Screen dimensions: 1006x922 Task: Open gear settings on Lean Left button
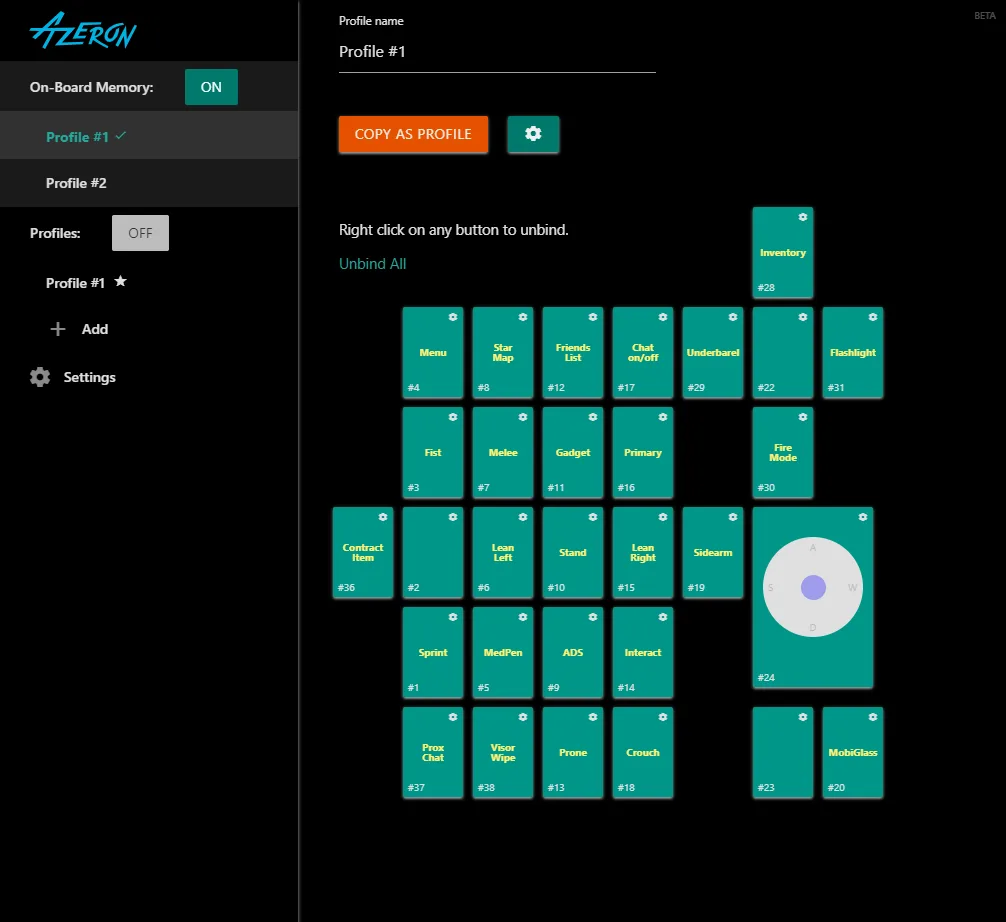click(523, 517)
